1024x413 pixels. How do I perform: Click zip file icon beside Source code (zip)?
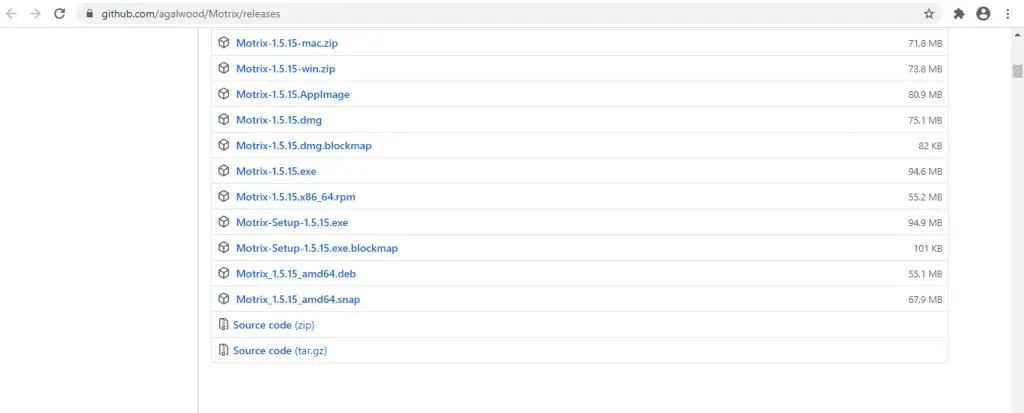224,324
